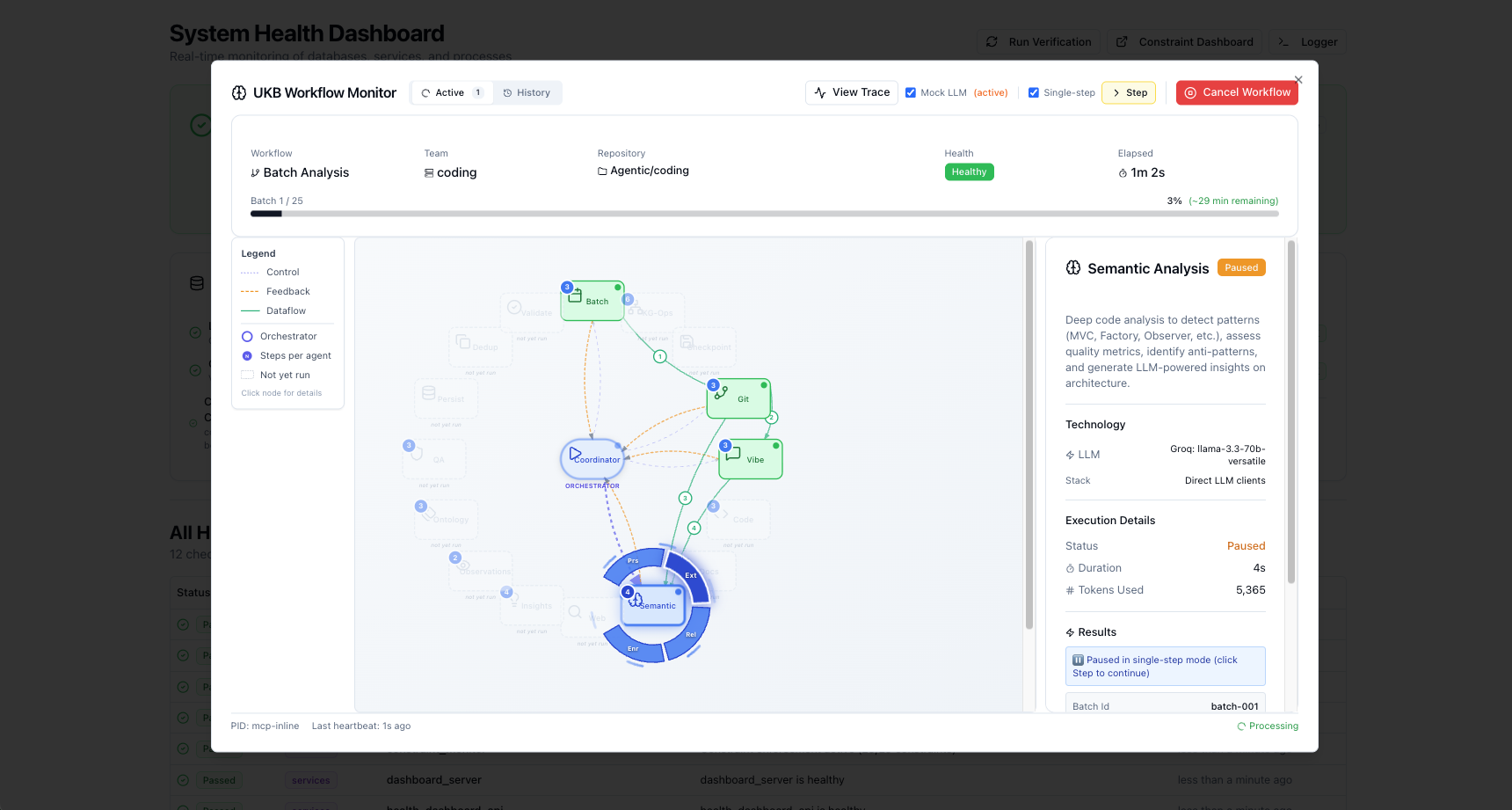Click the Ext segment around Semantic
Viewport: 1512px width, 810px height.
[688, 577]
